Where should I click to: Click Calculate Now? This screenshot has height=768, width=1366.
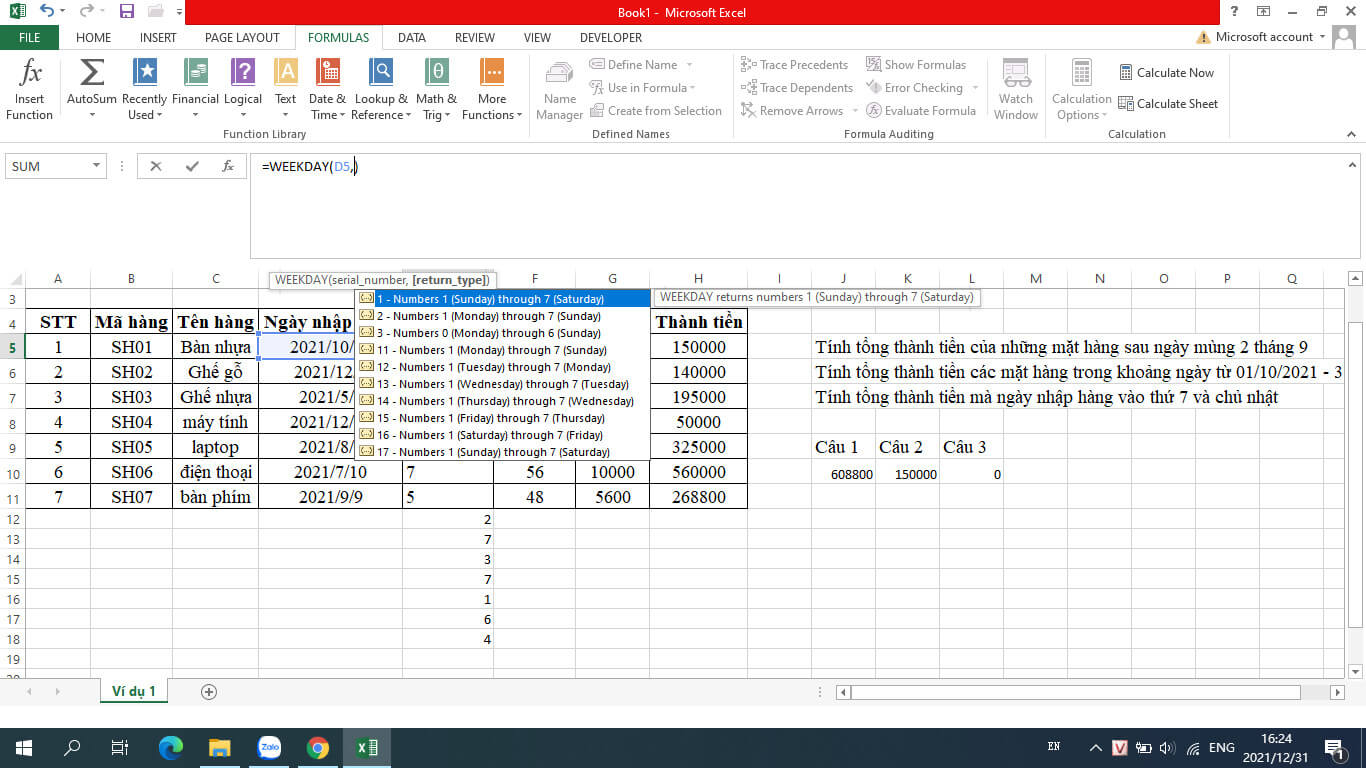[x=1166, y=72]
